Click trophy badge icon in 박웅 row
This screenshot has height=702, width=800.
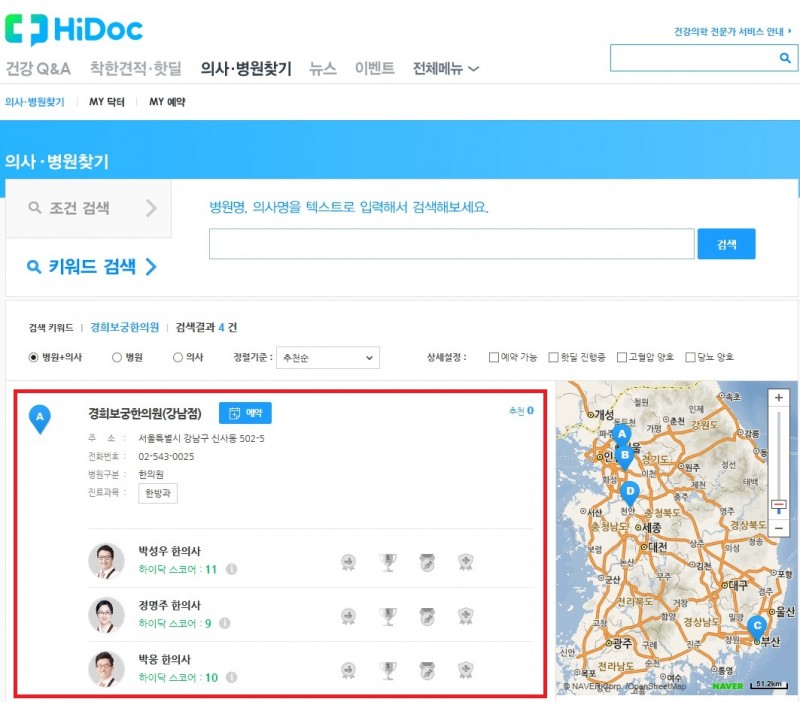(388, 670)
